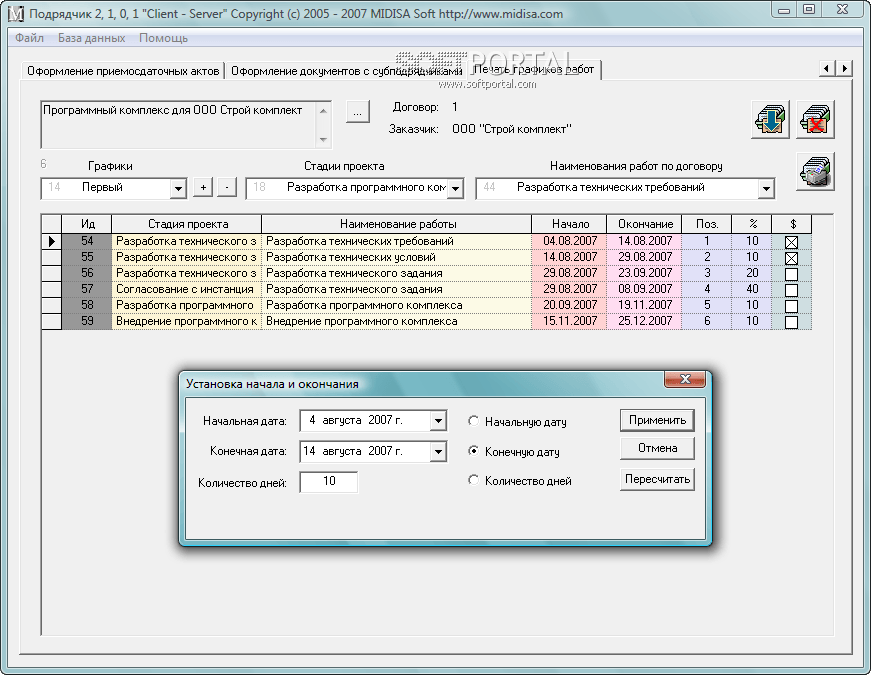
Task: Click the plus button next to Графики
Action: [203, 188]
